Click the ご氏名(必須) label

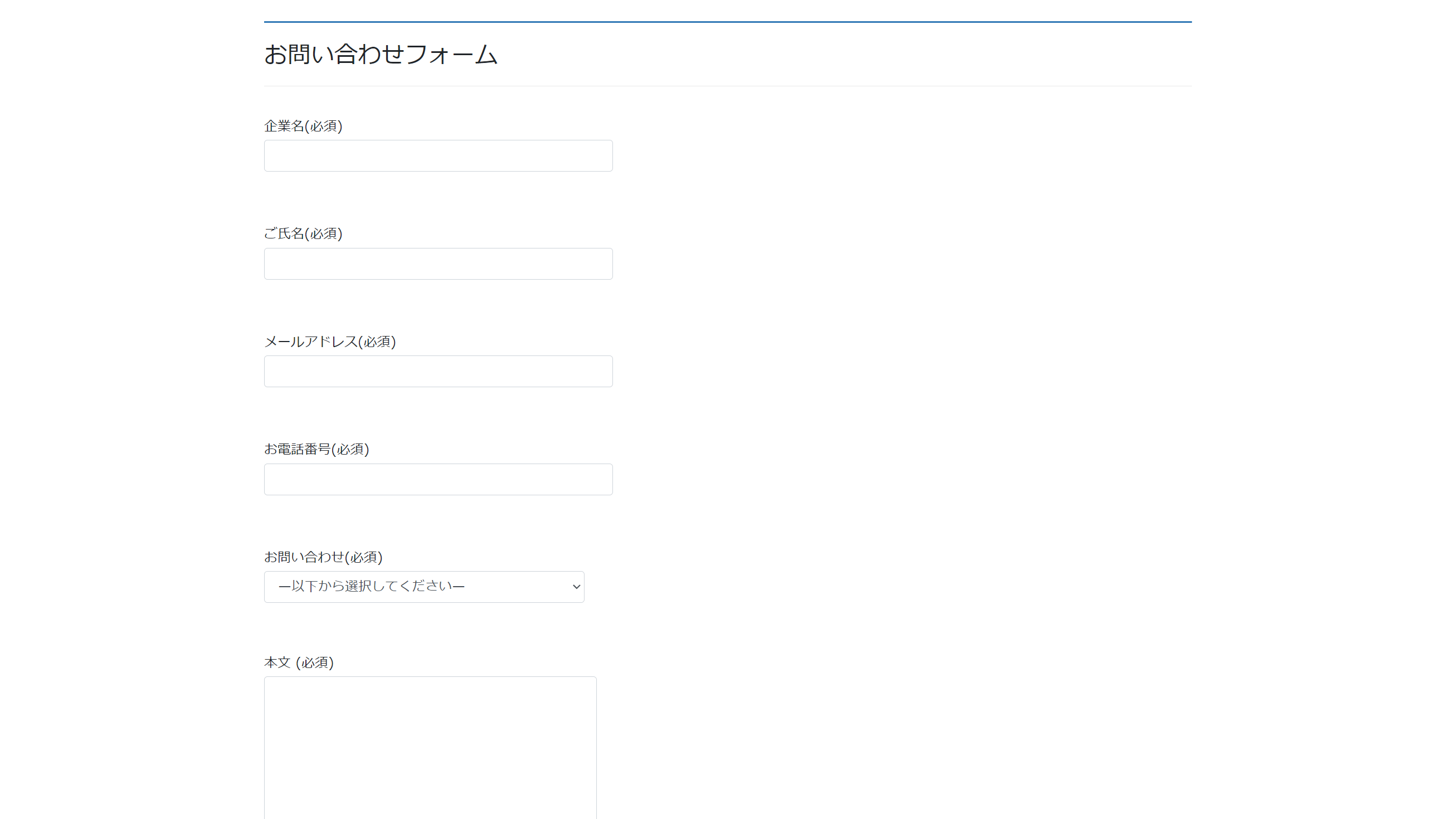[303, 233]
